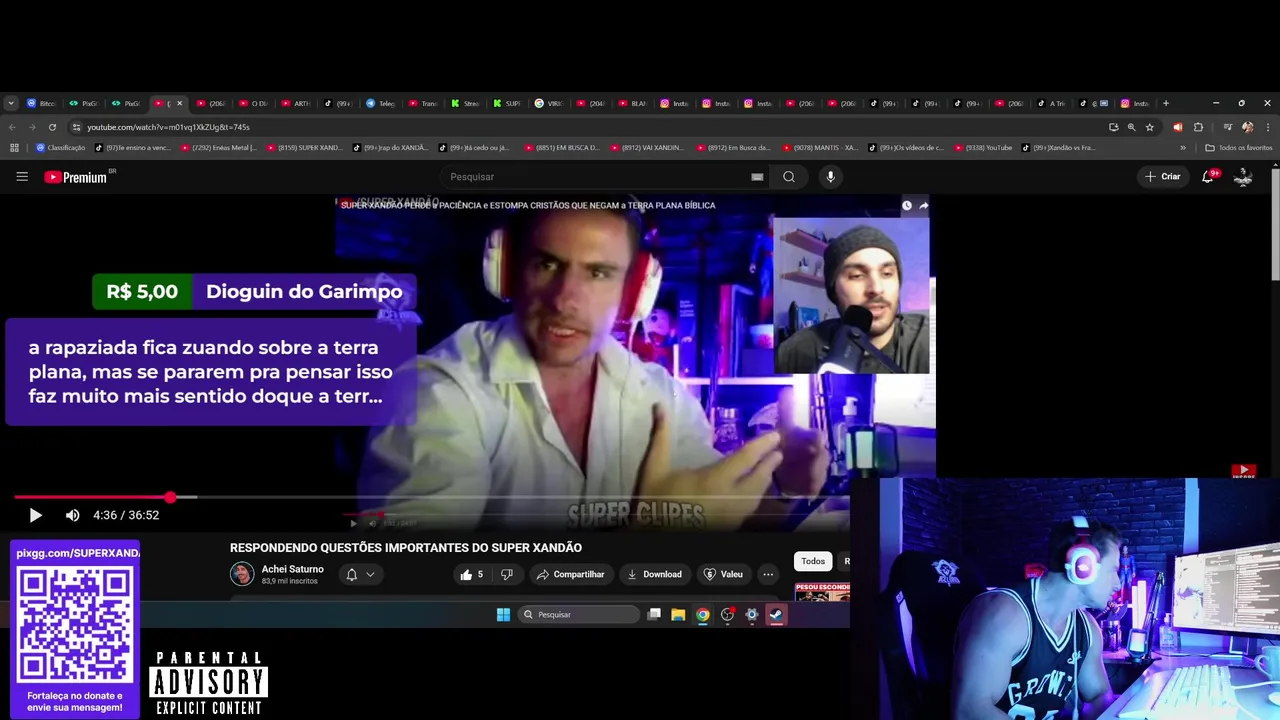This screenshot has height=720, width=1280.
Task: Click the site info icon in address bar
Action: (x=76, y=127)
